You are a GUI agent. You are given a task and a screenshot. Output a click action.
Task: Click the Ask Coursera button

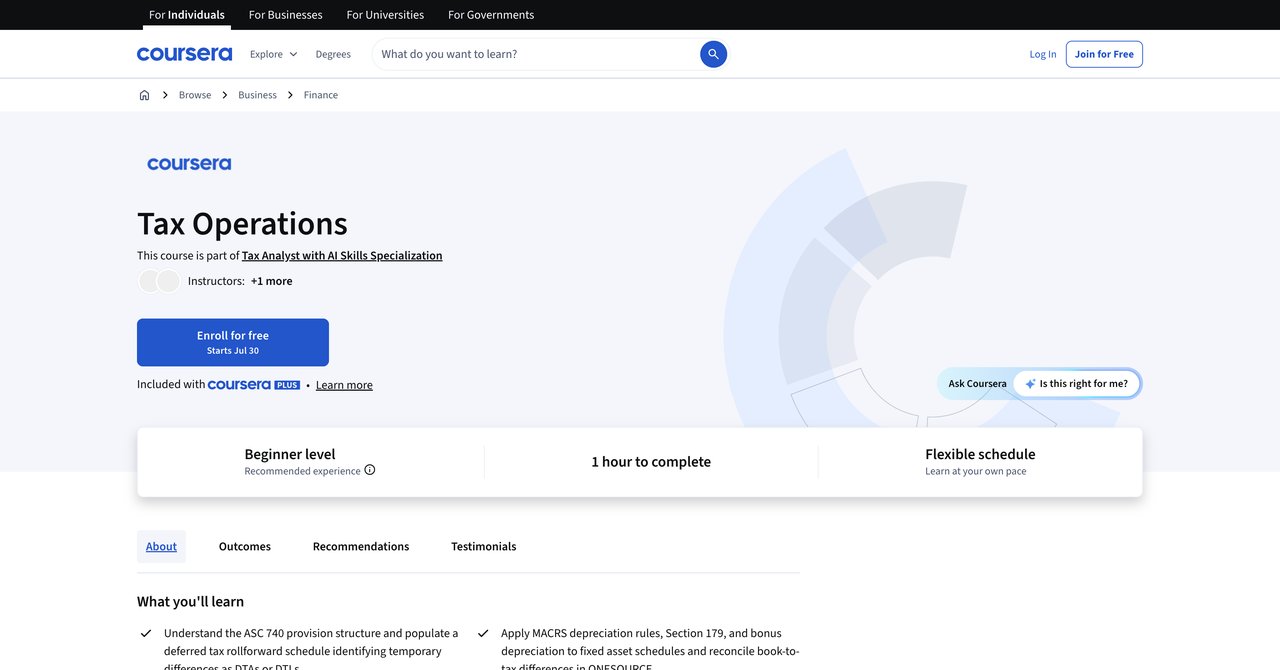(977, 384)
